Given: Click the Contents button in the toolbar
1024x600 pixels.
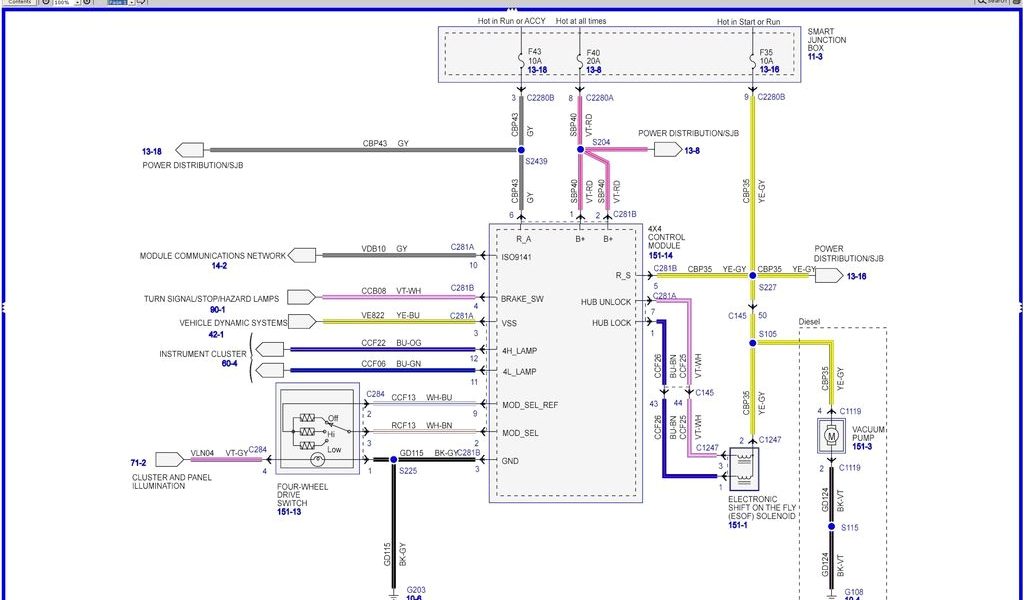Looking at the screenshot, I should [x=19, y=3].
